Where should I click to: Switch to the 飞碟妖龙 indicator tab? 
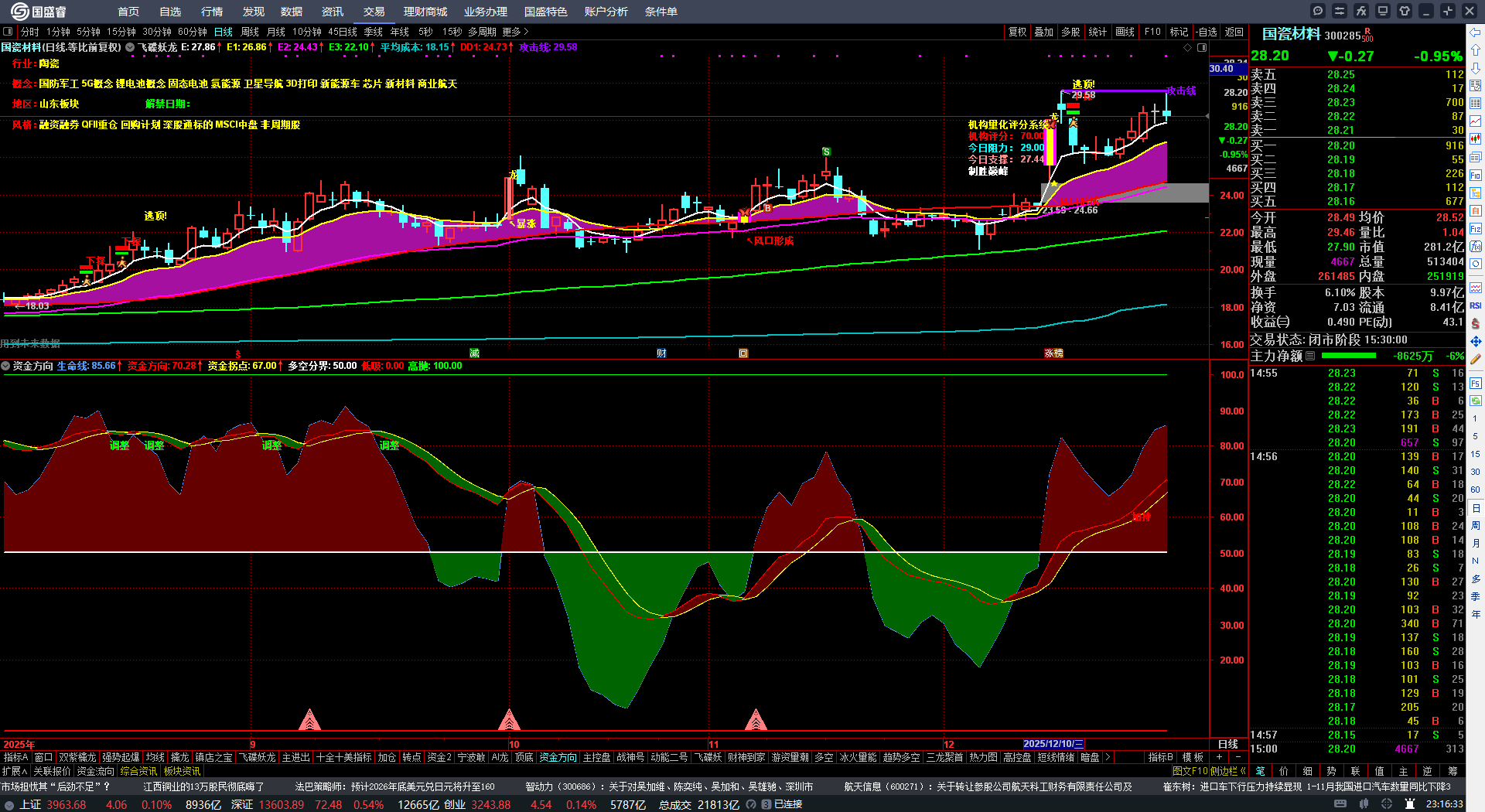[x=257, y=757]
